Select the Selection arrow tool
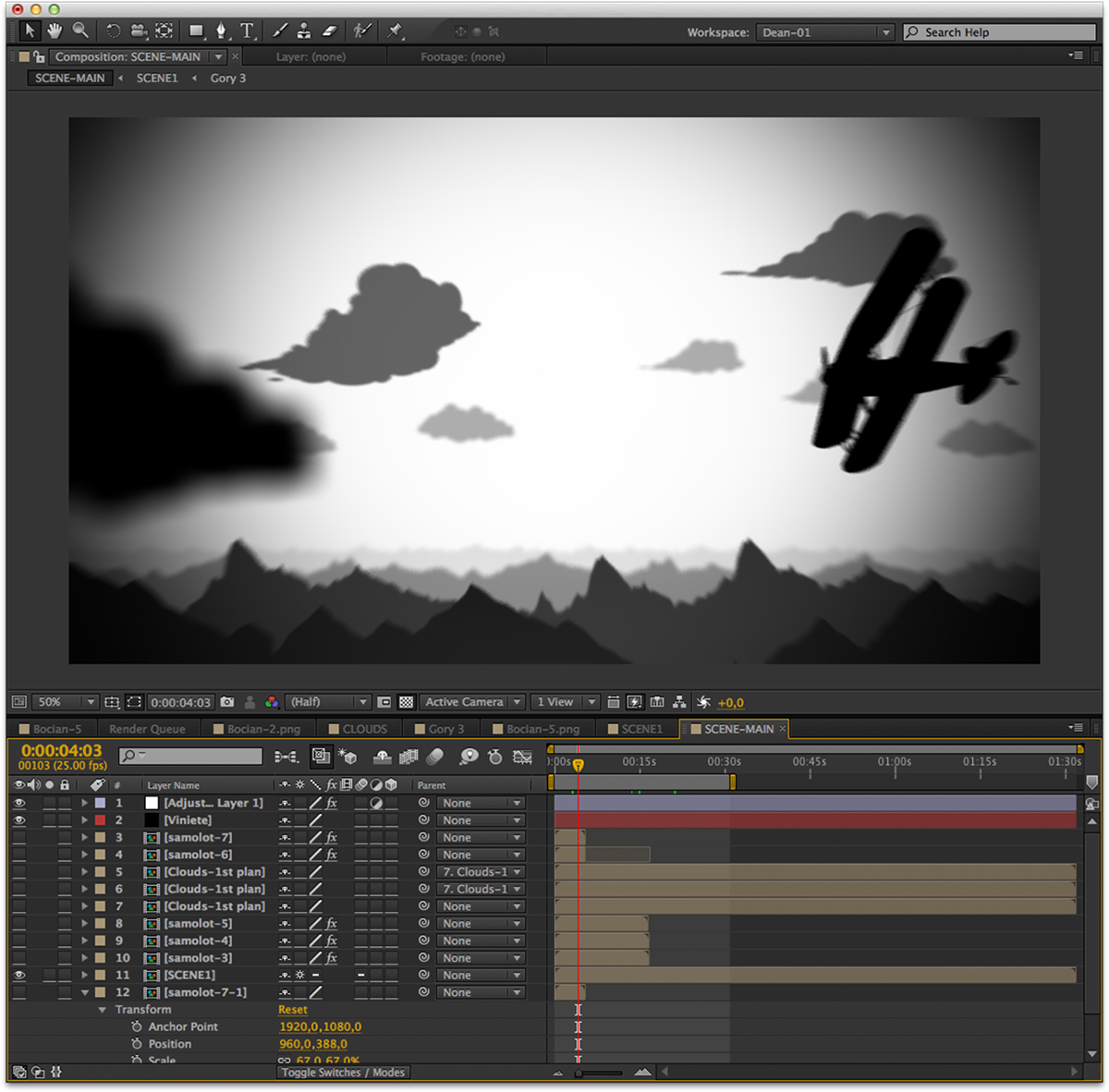 [x=30, y=30]
